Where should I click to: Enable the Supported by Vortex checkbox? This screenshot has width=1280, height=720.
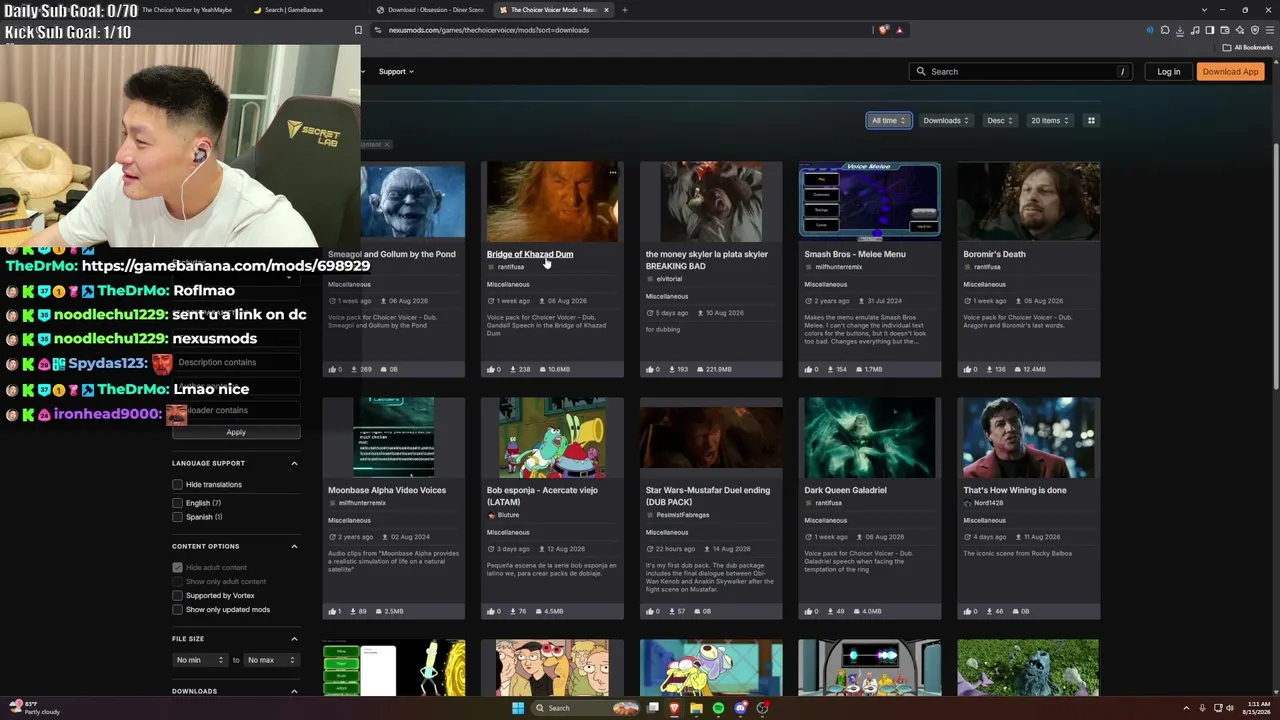177,596
